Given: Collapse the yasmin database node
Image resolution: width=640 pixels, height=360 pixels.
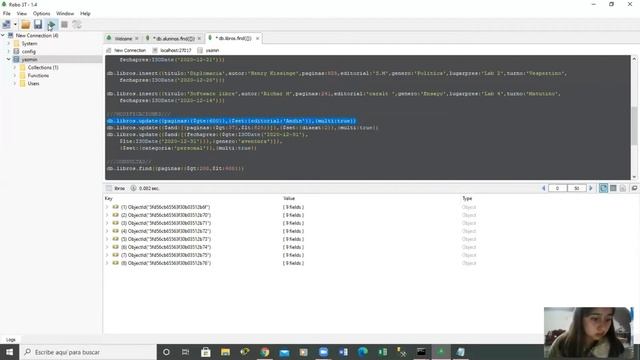Looking at the screenshot, I should pos(9,59).
